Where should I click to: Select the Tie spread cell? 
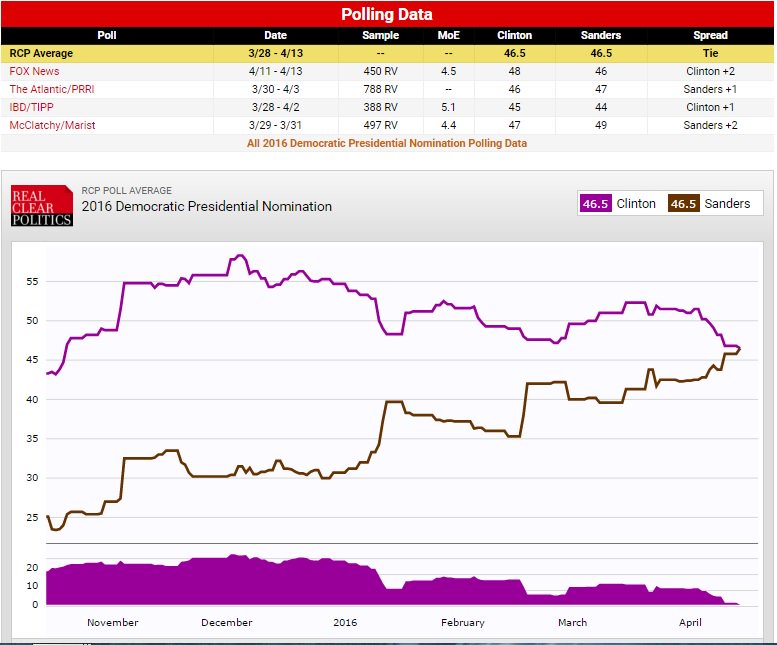pyautogui.click(x=710, y=54)
